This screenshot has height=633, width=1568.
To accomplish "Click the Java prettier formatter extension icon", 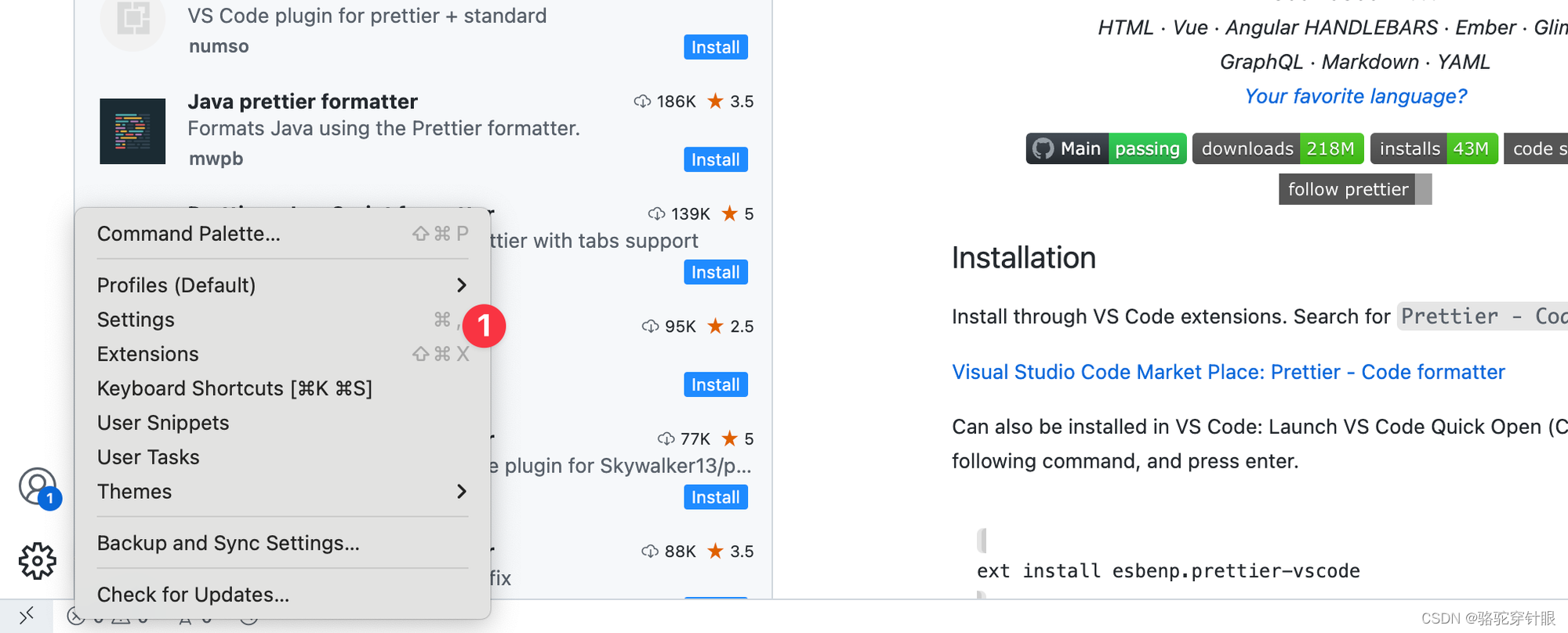I will (x=132, y=131).
